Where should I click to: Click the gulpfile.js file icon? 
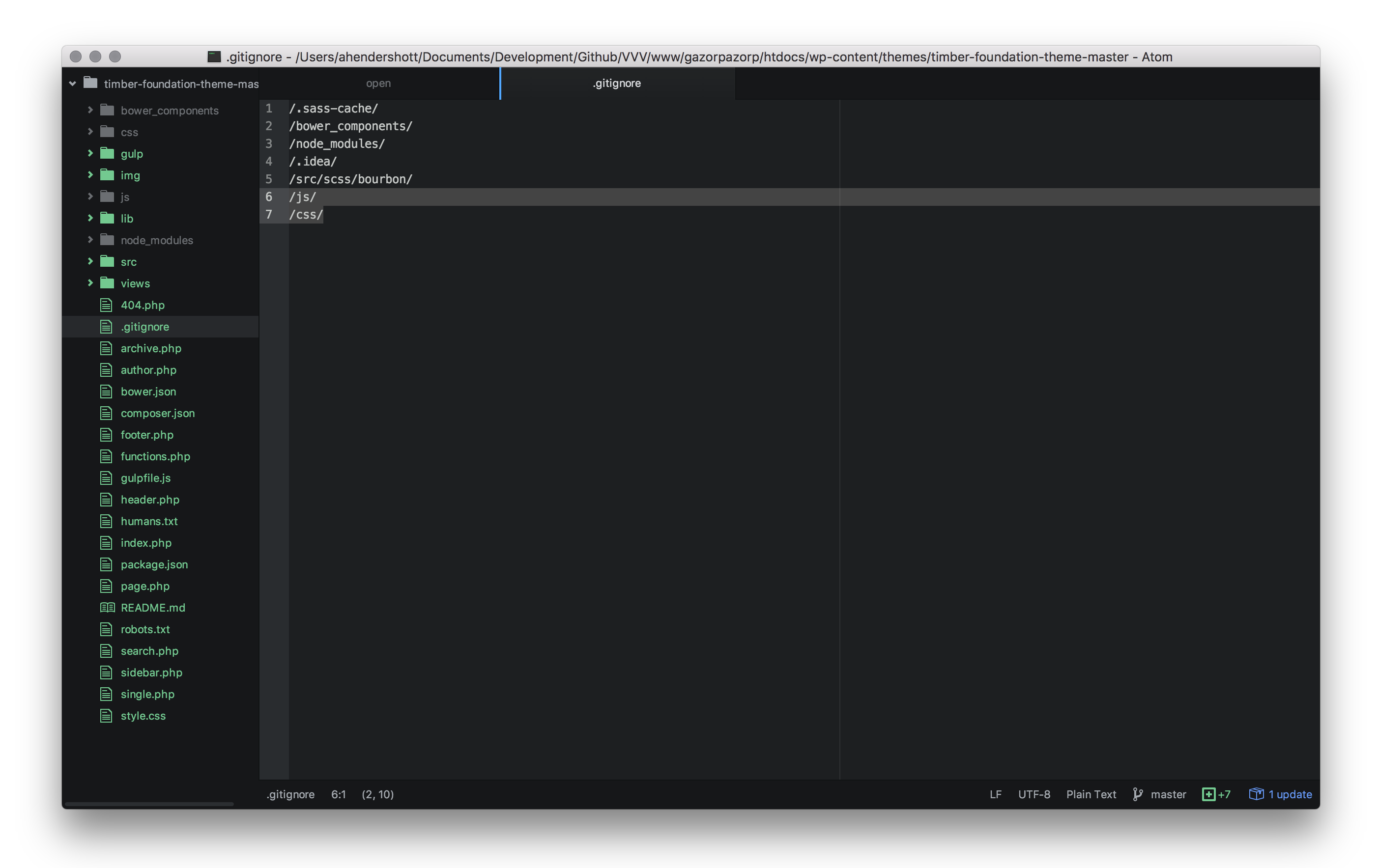[107, 478]
